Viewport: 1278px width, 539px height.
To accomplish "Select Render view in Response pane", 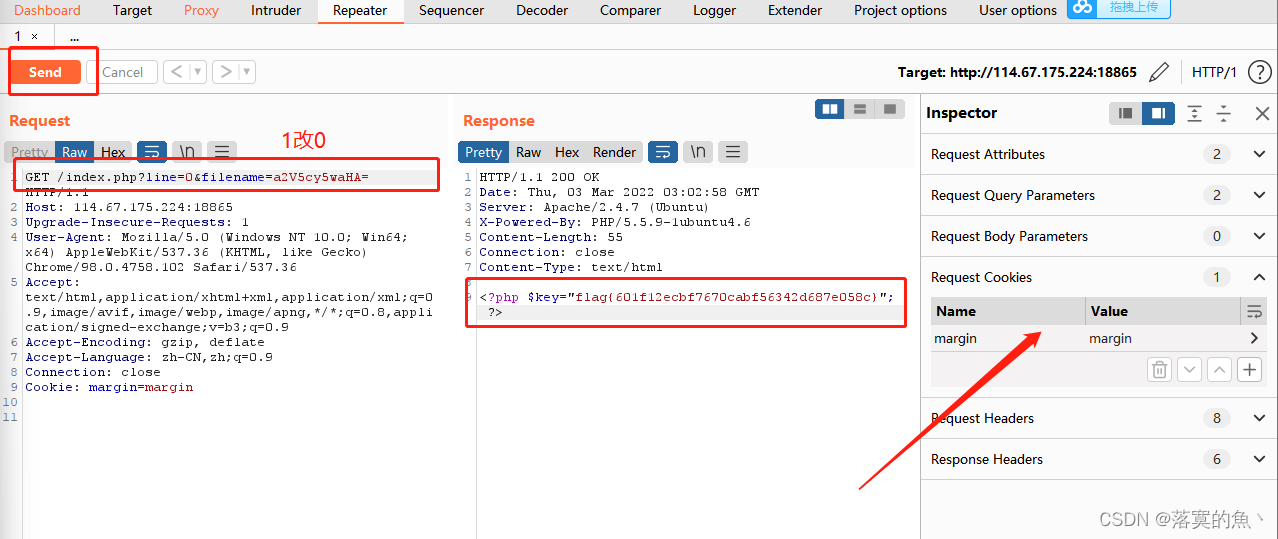I will 614,152.
